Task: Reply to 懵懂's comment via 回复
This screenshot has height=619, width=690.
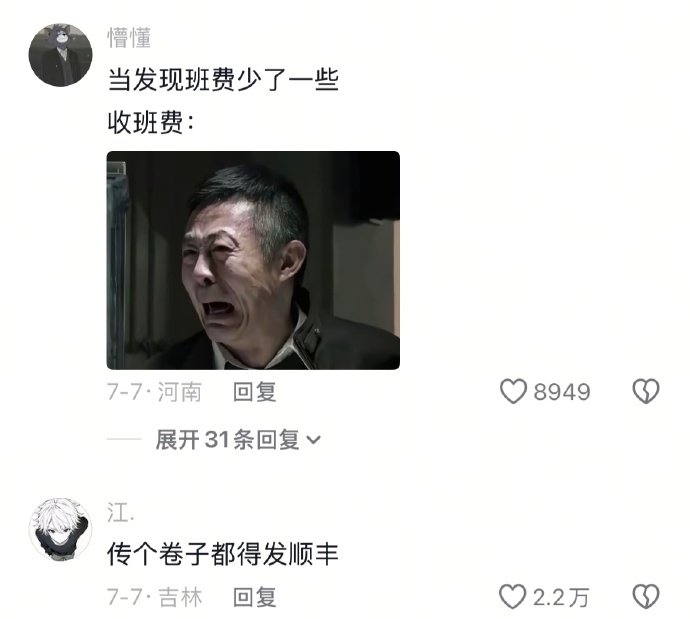Action: click(x=255, y=392)
